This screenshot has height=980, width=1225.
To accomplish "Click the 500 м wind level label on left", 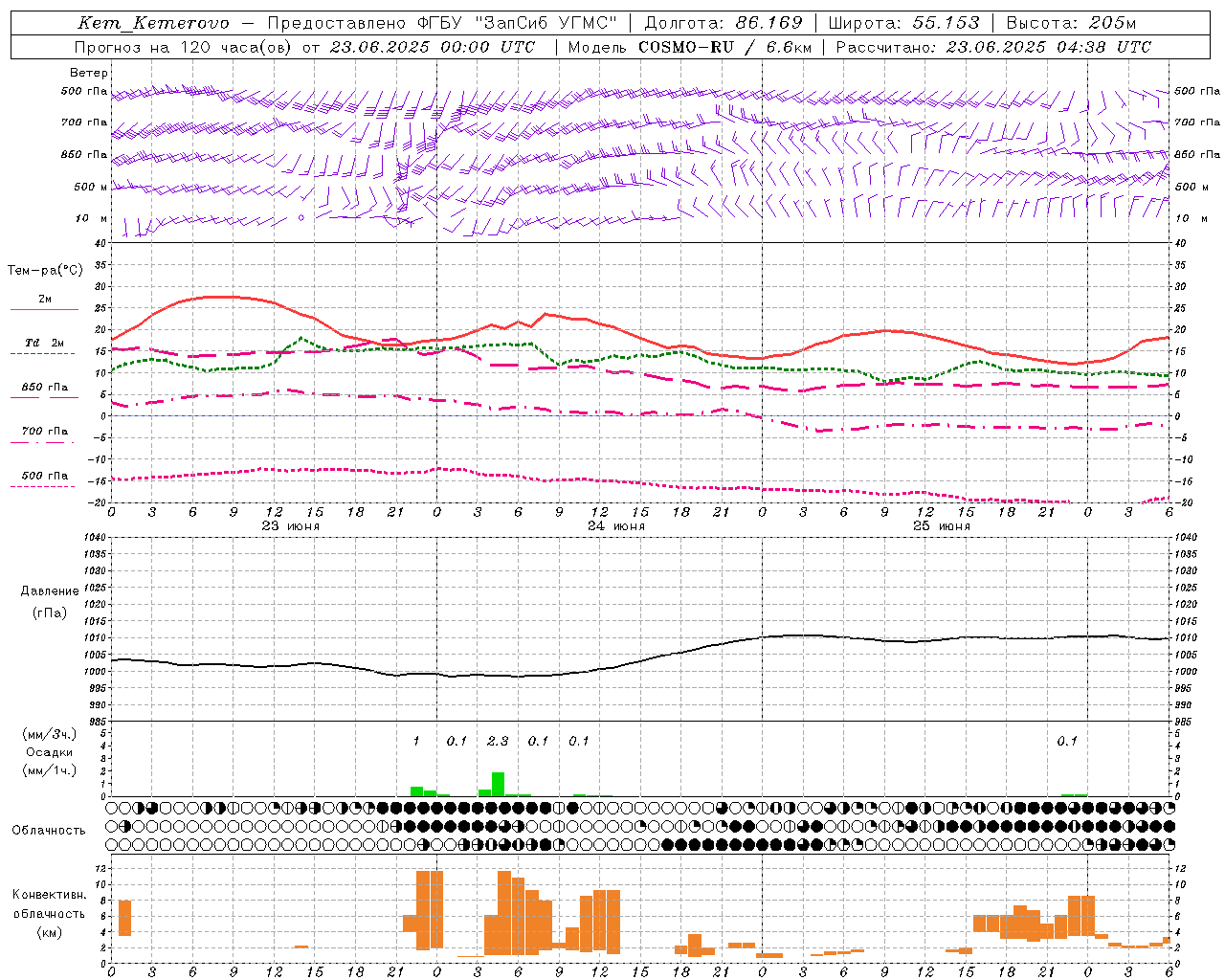I will (91, 187).
